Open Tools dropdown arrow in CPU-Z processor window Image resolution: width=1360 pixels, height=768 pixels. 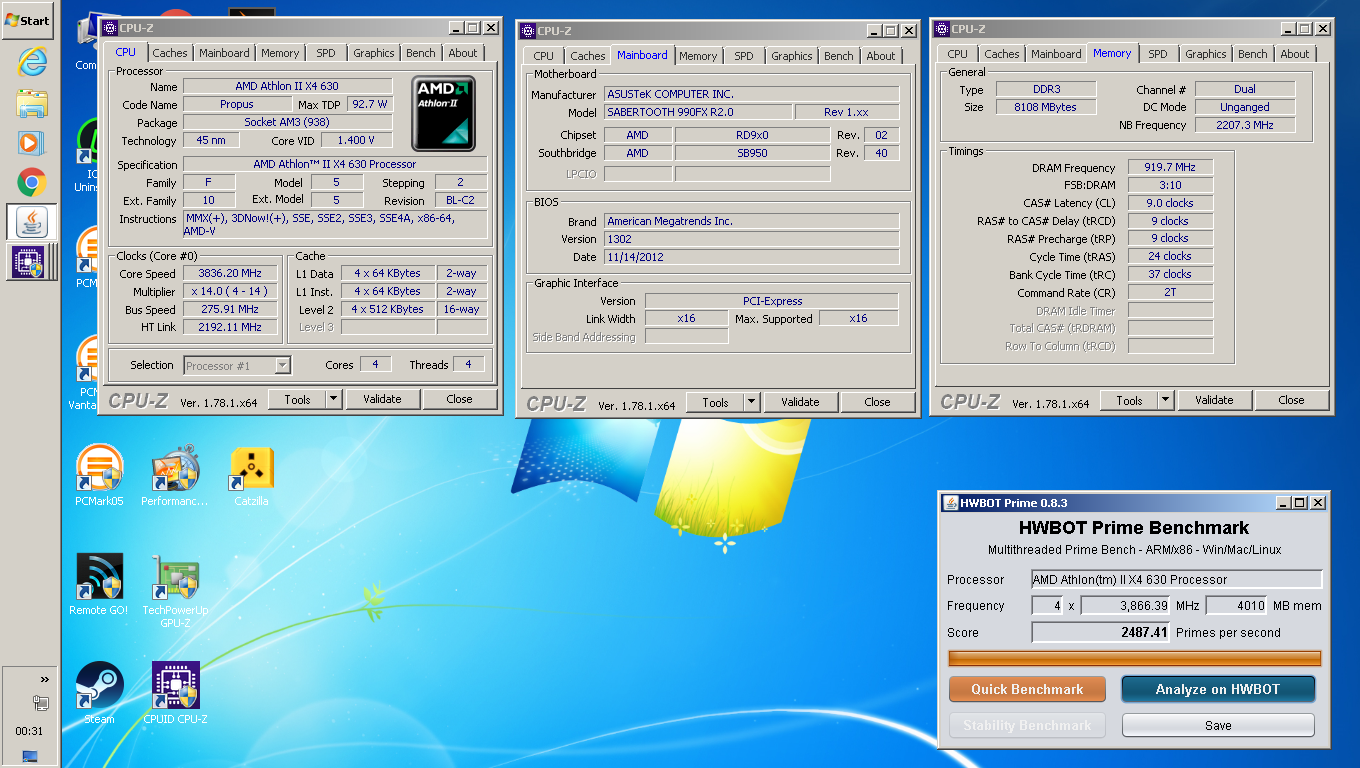pyautogui.click(x=333, y=399)
